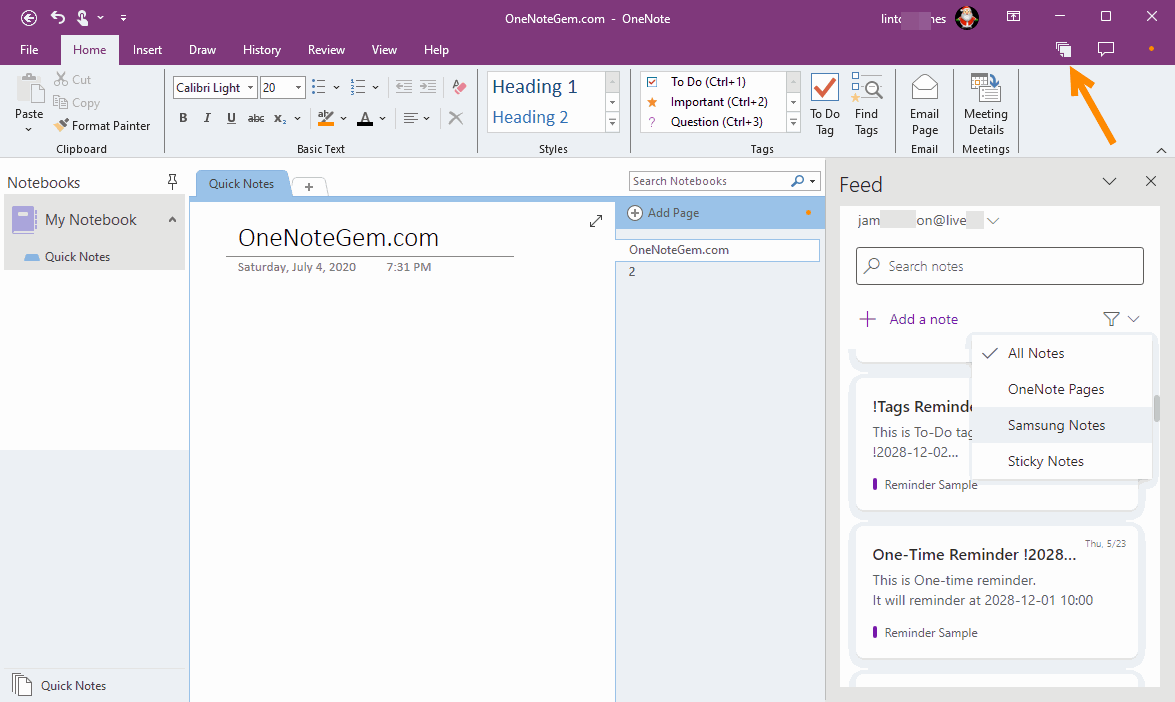Open font name Calibri Light dropdown
The width and height of the screenshot is (1175, 702).
(250, 88)
